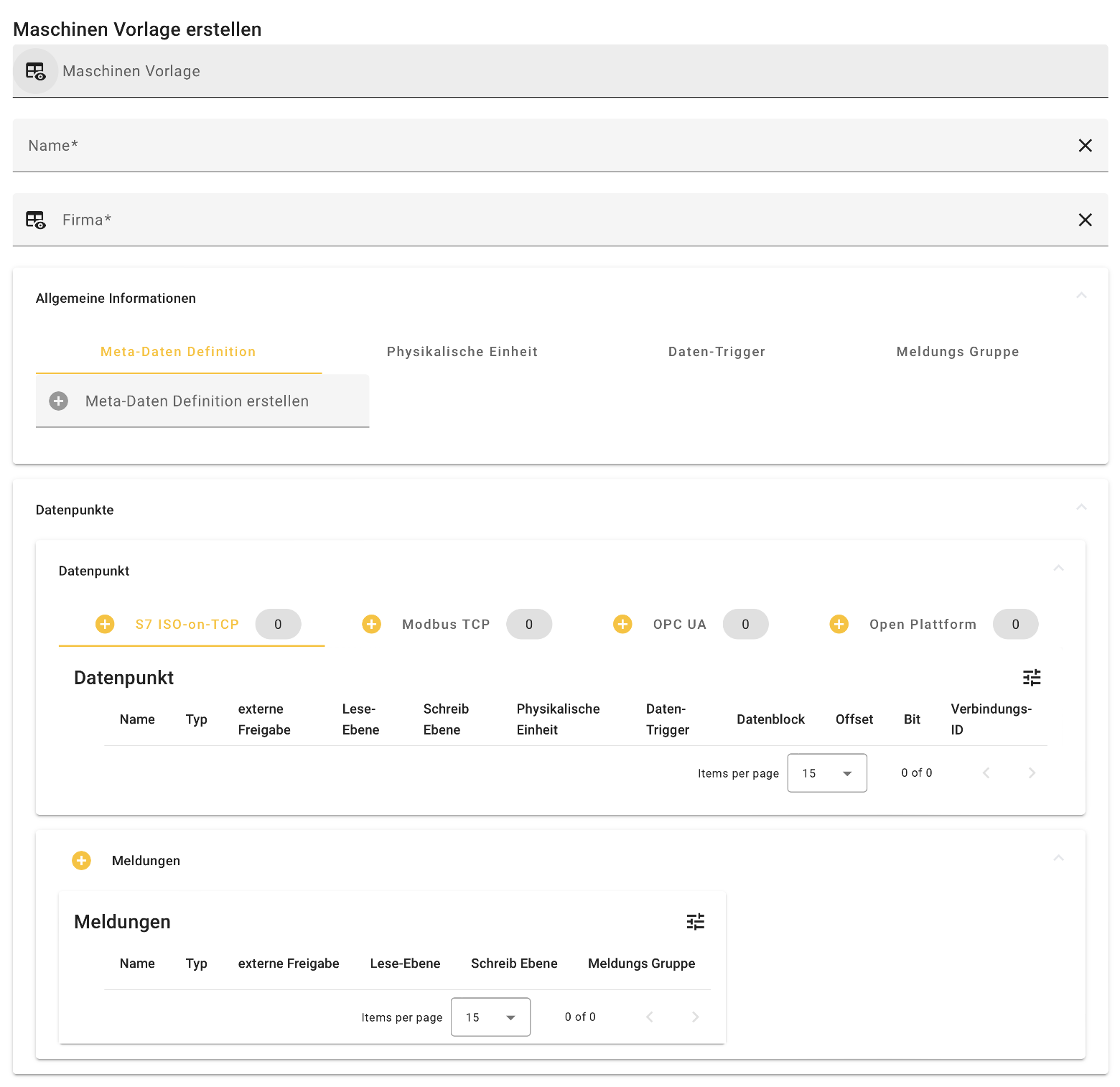
Task: Collapse the Allgemeine Informationen section
Action: tap(1081, 296)
